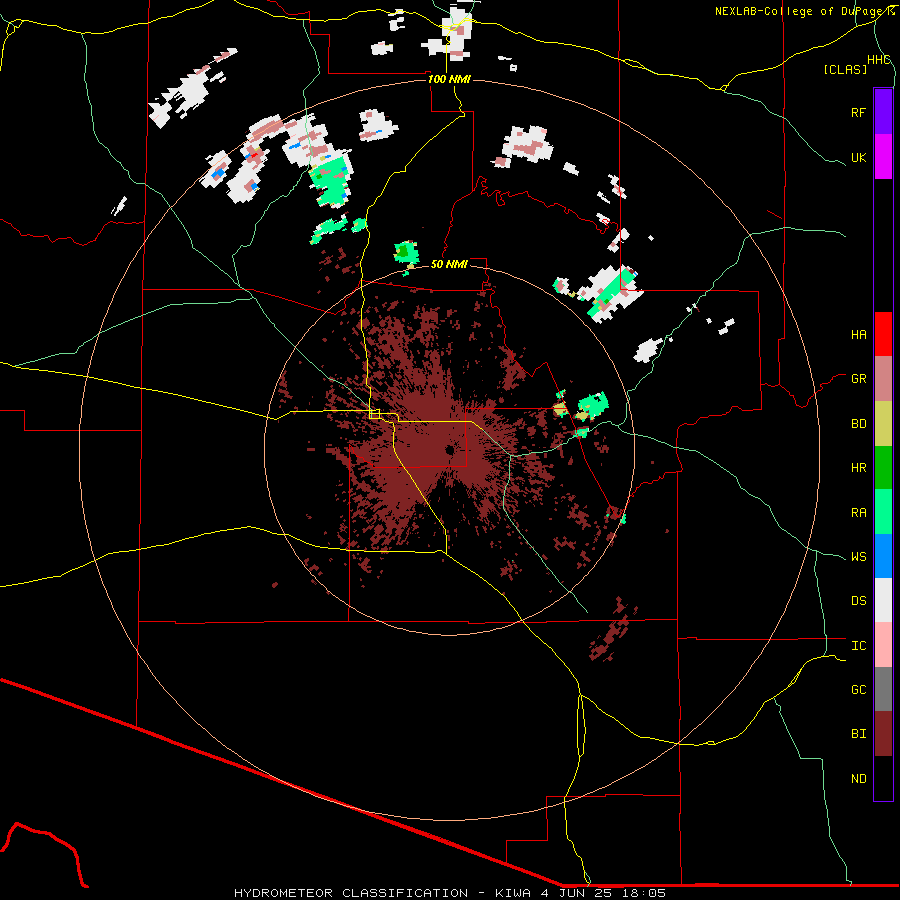Click the HA legend label
The width and height of the screenshot is (900, 900).
coord(858,335)
